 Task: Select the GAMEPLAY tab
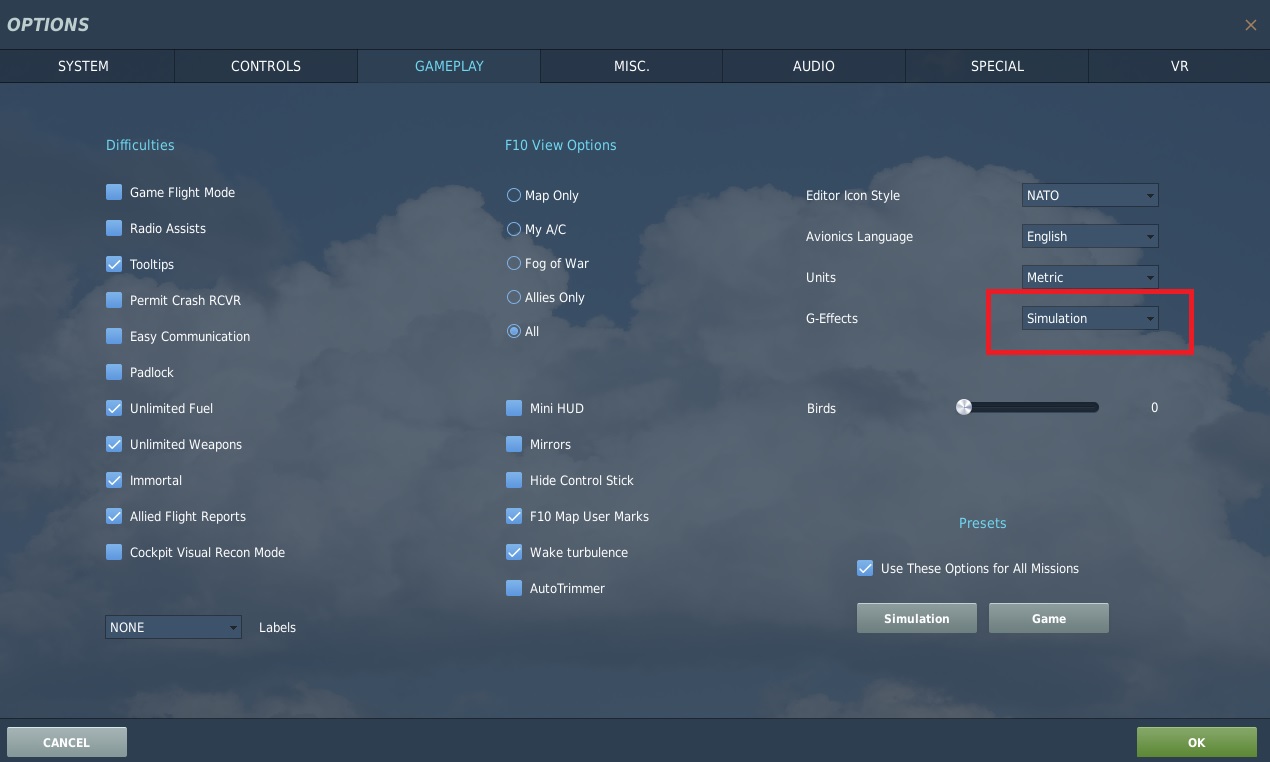pyautogui.click(x=449, y=66)
